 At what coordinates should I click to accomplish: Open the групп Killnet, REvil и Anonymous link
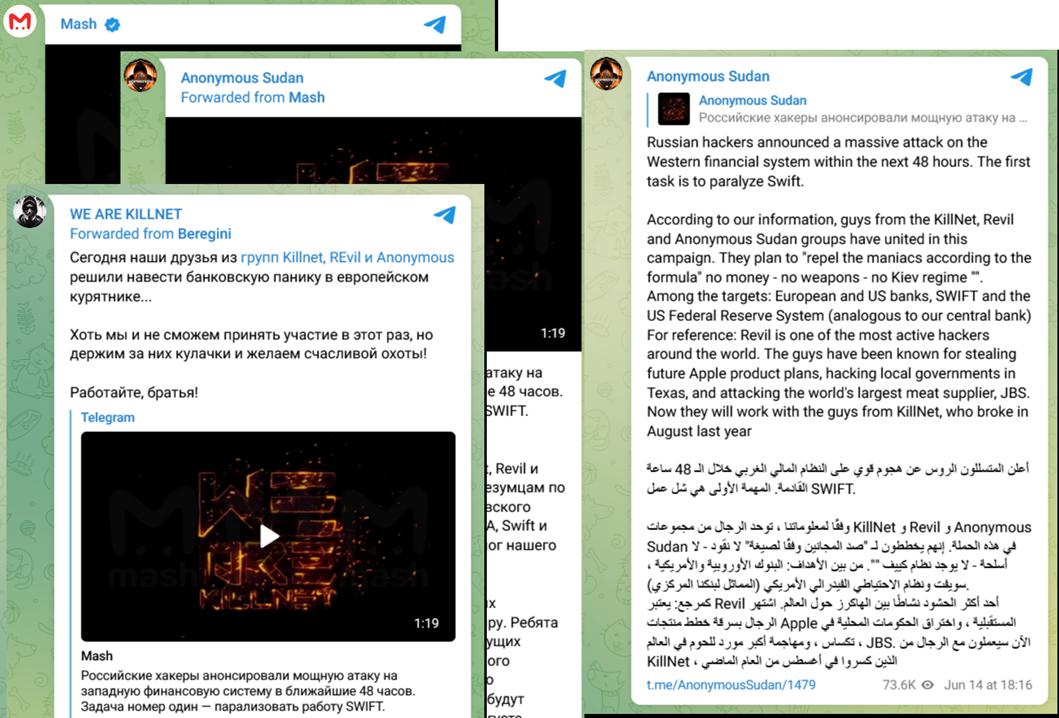click(x=347, y=257)
